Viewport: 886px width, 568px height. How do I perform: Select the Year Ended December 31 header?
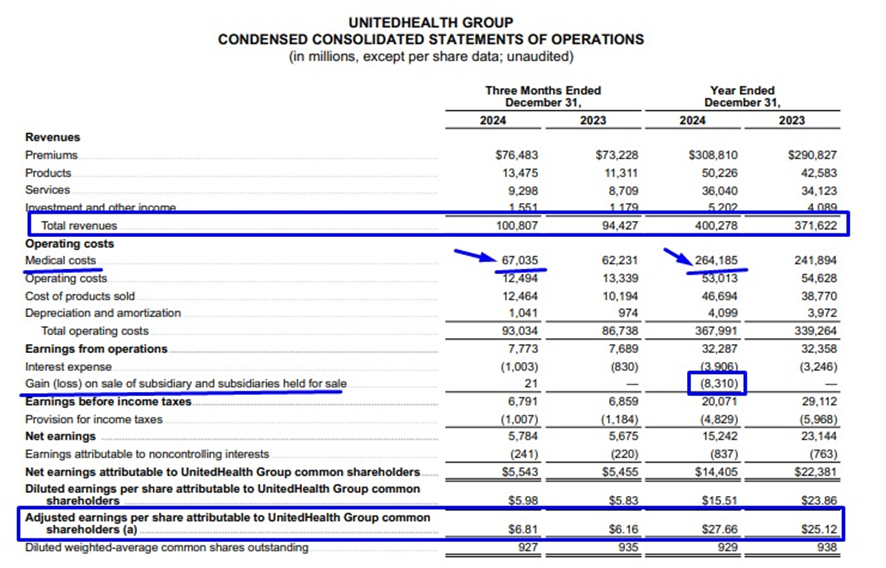tap(742, 97)
